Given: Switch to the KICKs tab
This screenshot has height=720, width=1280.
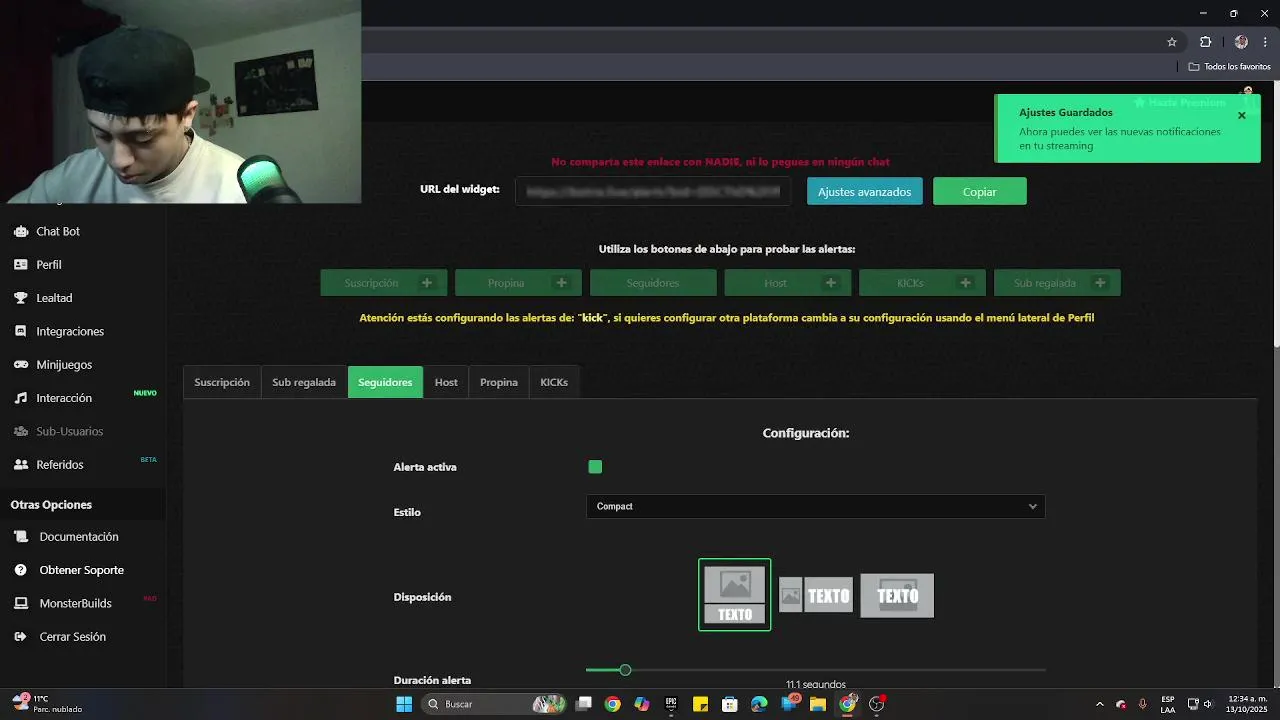Looking at the screenshot, I should point(554,382).
